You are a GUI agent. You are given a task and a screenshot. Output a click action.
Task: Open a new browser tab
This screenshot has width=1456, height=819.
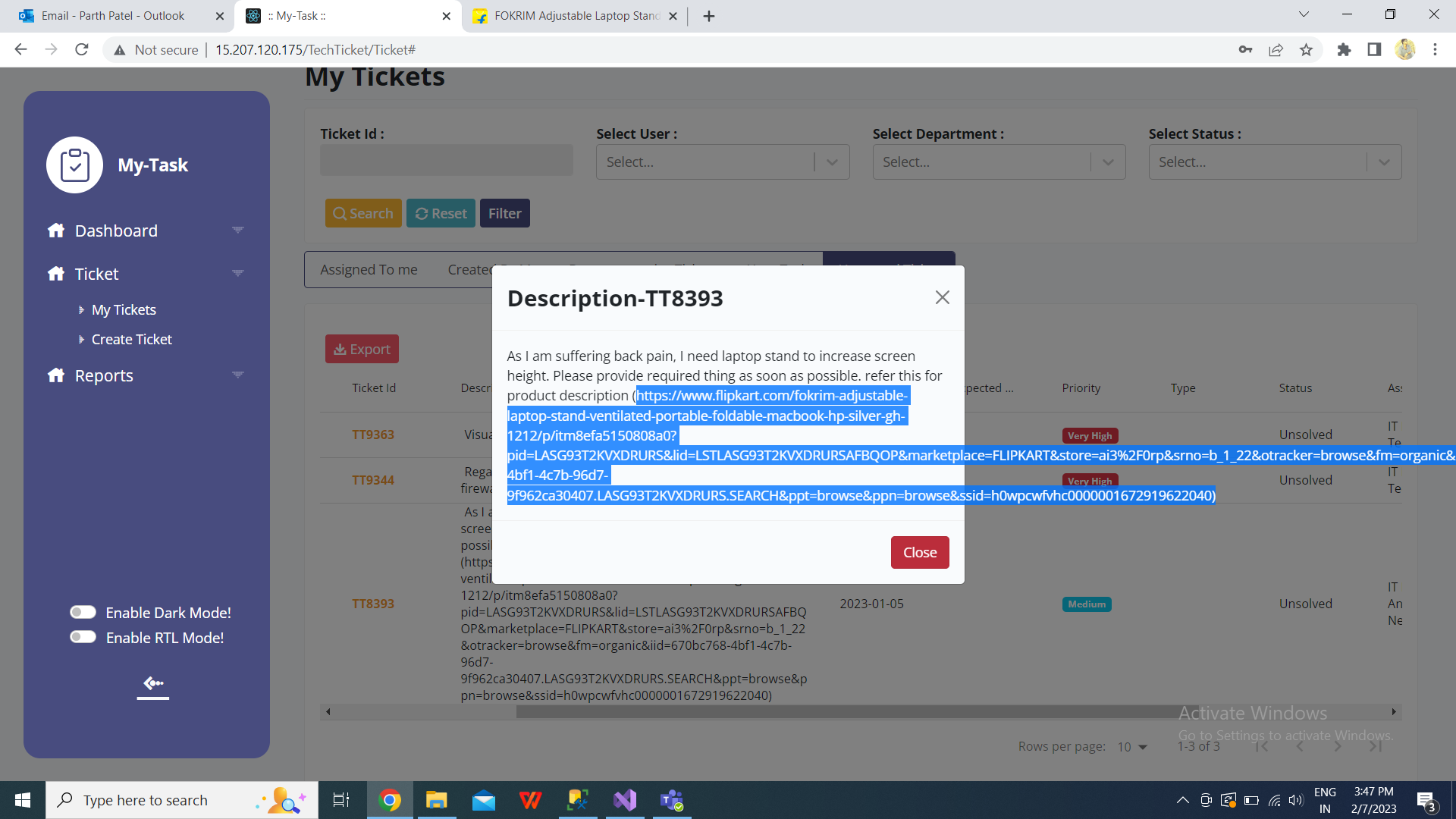pos(708,16)
